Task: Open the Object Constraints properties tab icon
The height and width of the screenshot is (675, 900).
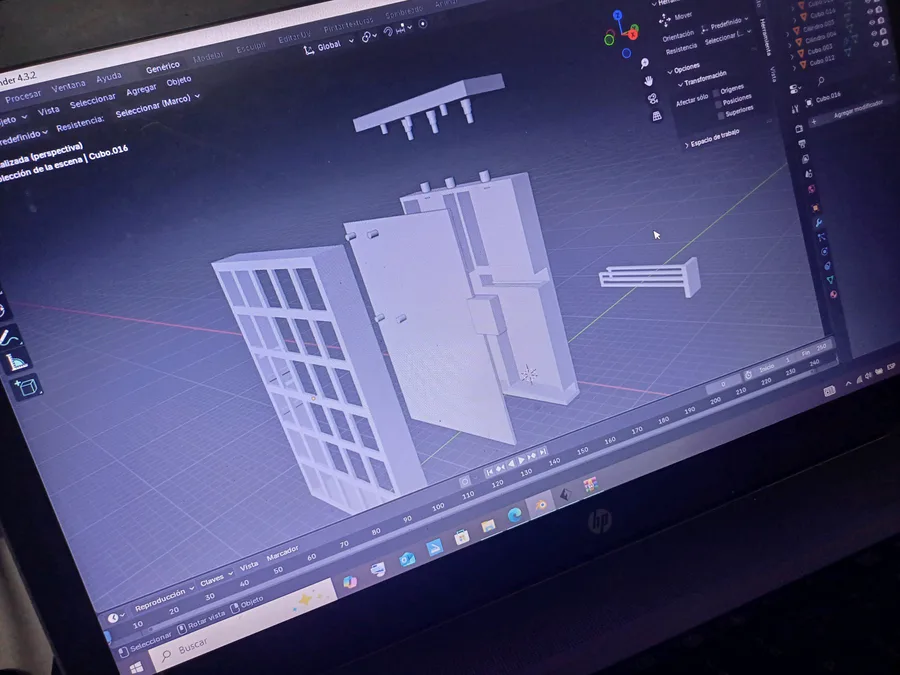Action: (827, 266)
